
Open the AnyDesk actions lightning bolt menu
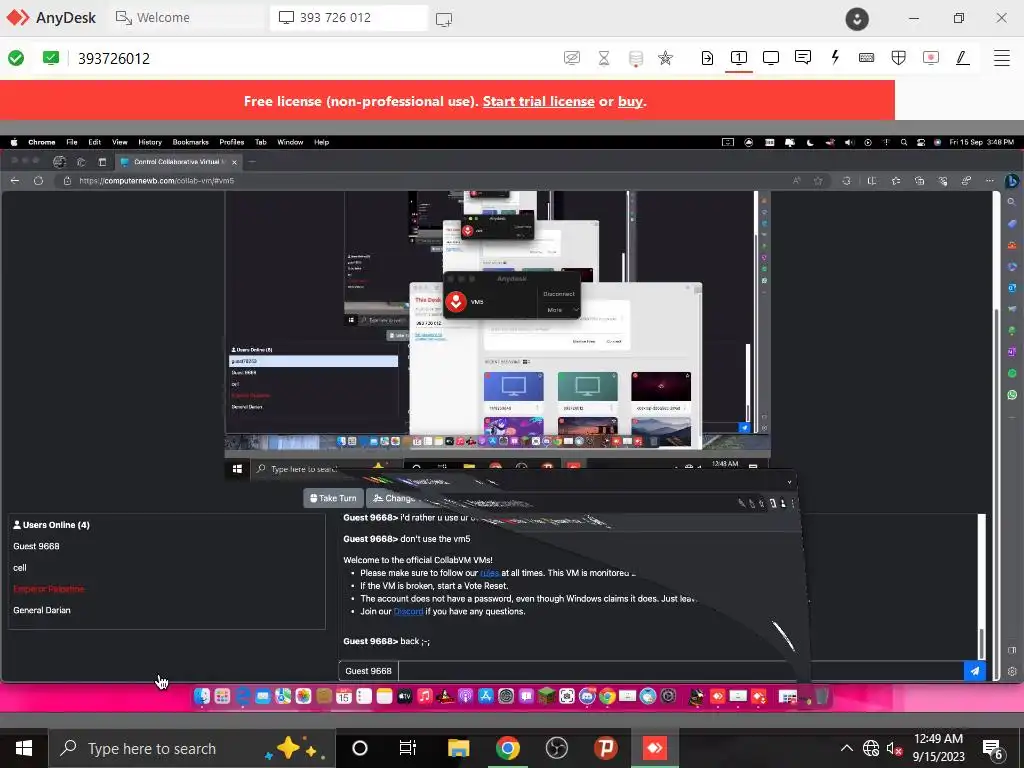pos(835,57)
